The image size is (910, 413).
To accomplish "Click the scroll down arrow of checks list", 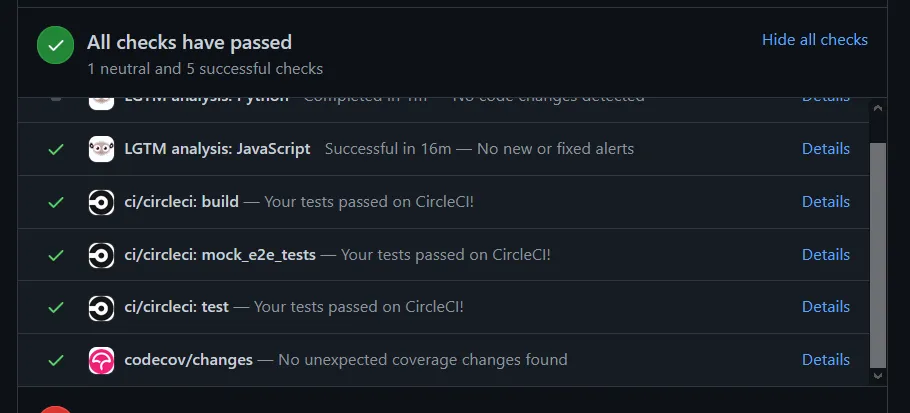I will coord(878,376).
